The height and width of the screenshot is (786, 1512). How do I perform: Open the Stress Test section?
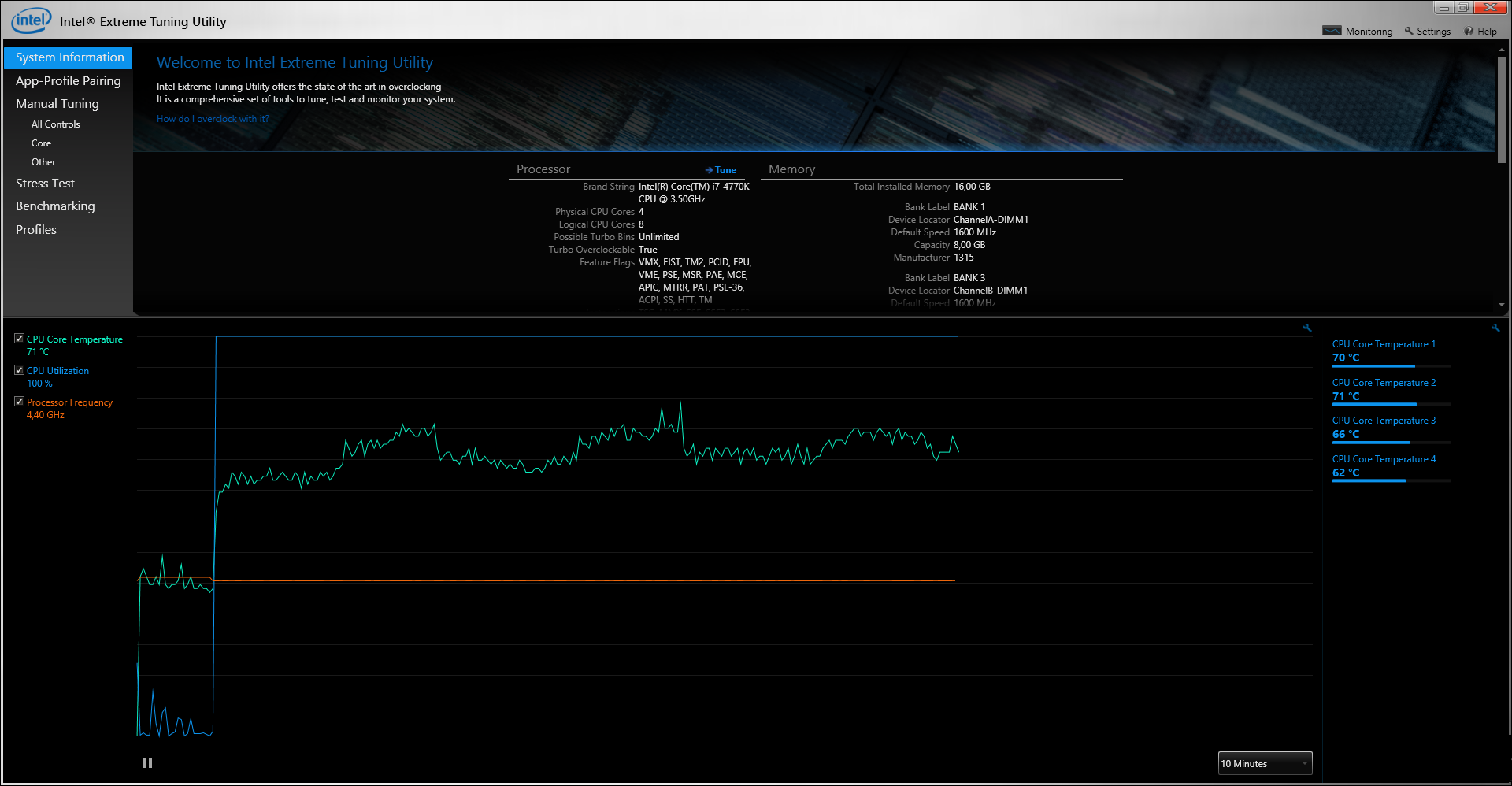(x=46, y=183)
